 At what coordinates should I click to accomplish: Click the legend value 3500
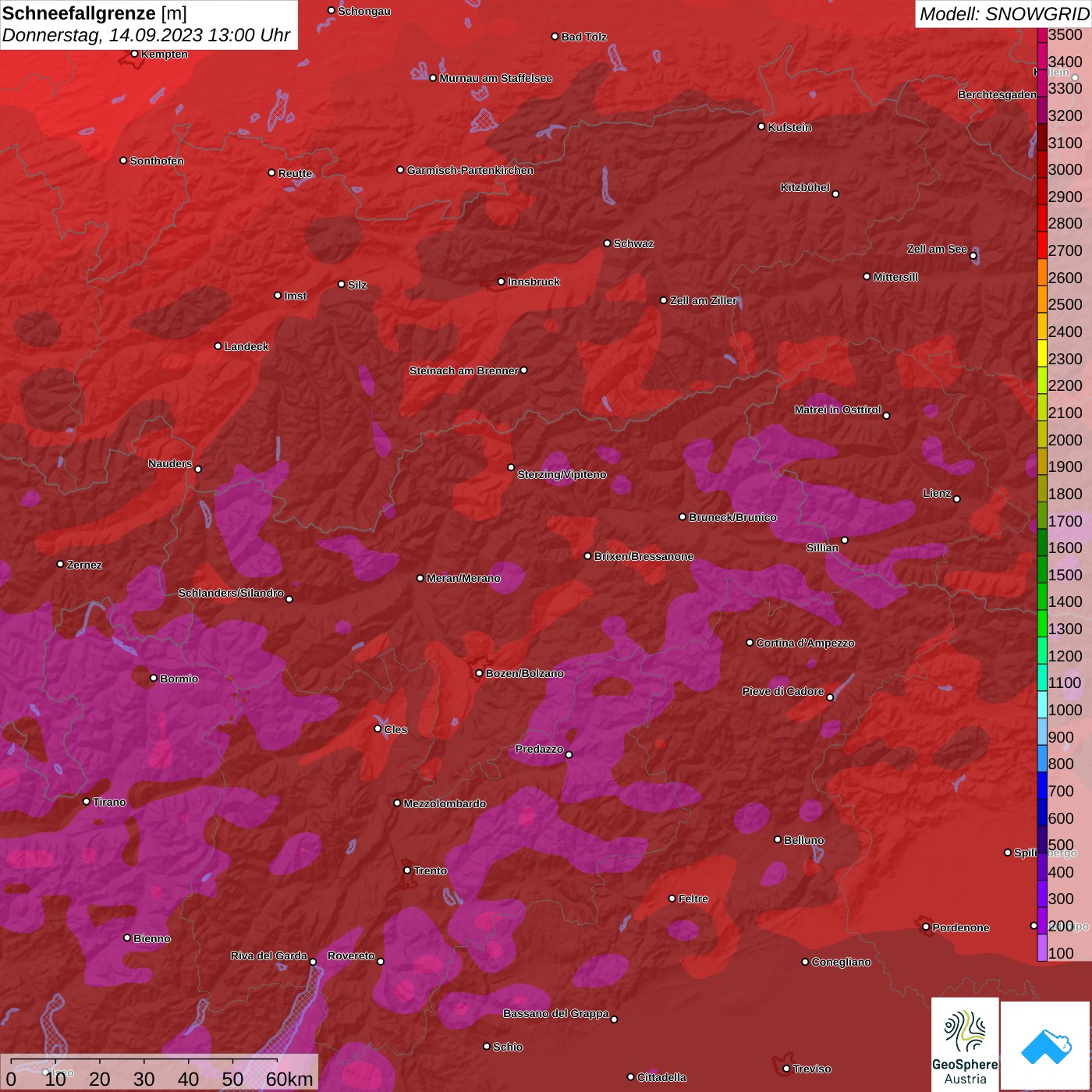(x=1065, y=34)
